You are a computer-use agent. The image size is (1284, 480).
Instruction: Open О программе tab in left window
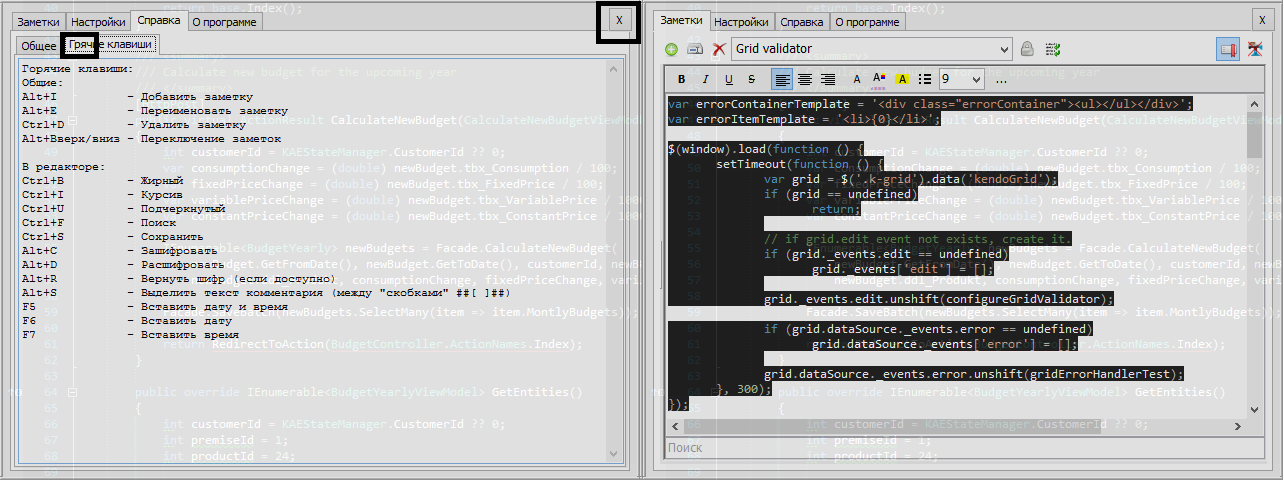point(224,21)
